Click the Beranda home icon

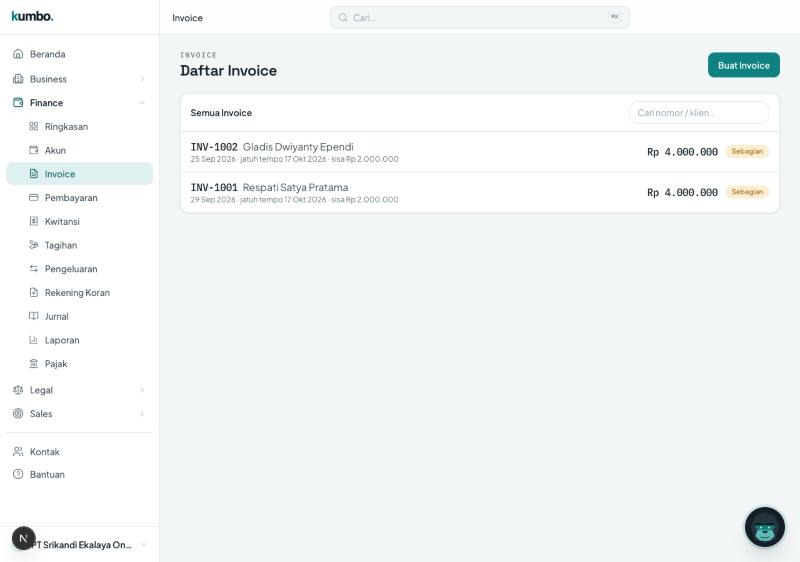tap(18, 54)
